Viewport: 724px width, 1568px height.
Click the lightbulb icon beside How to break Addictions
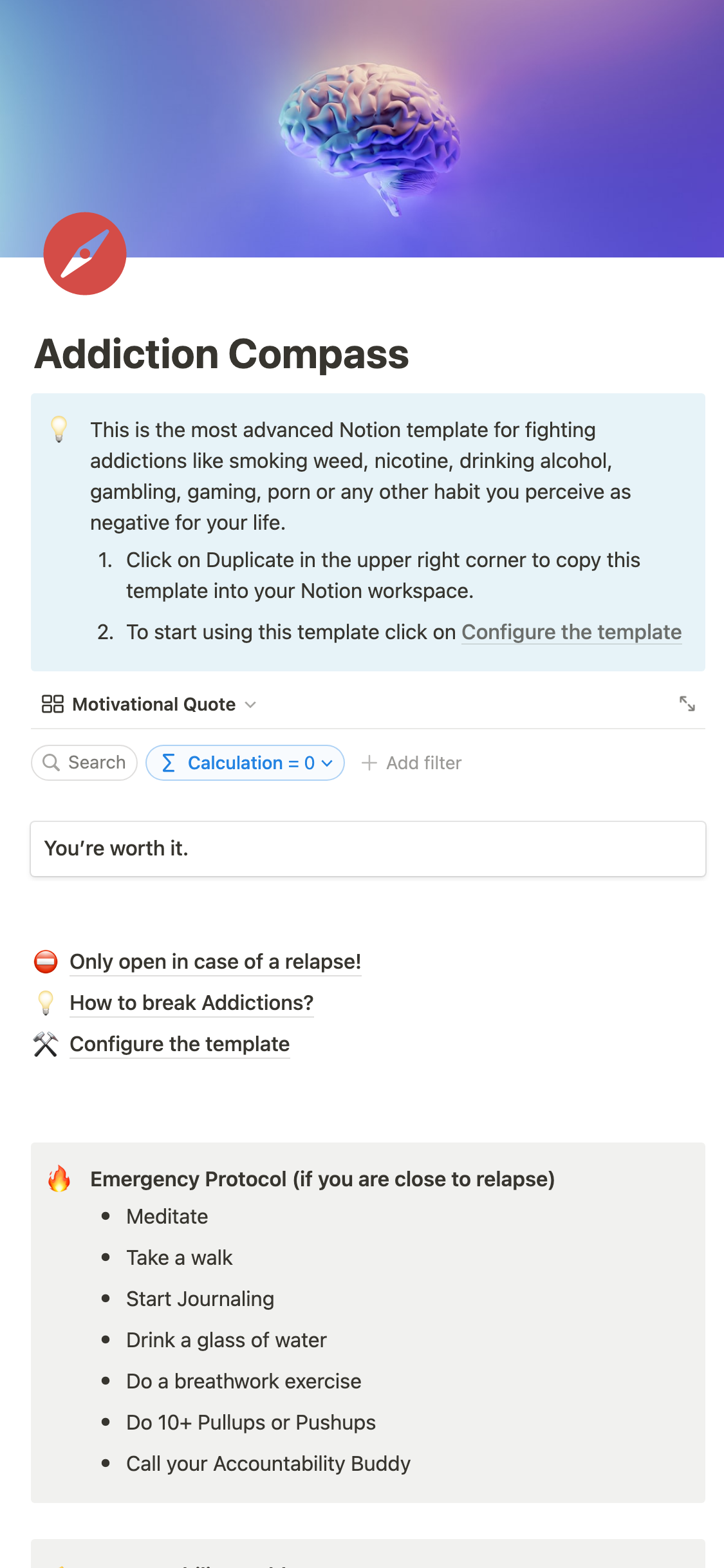46,1003
